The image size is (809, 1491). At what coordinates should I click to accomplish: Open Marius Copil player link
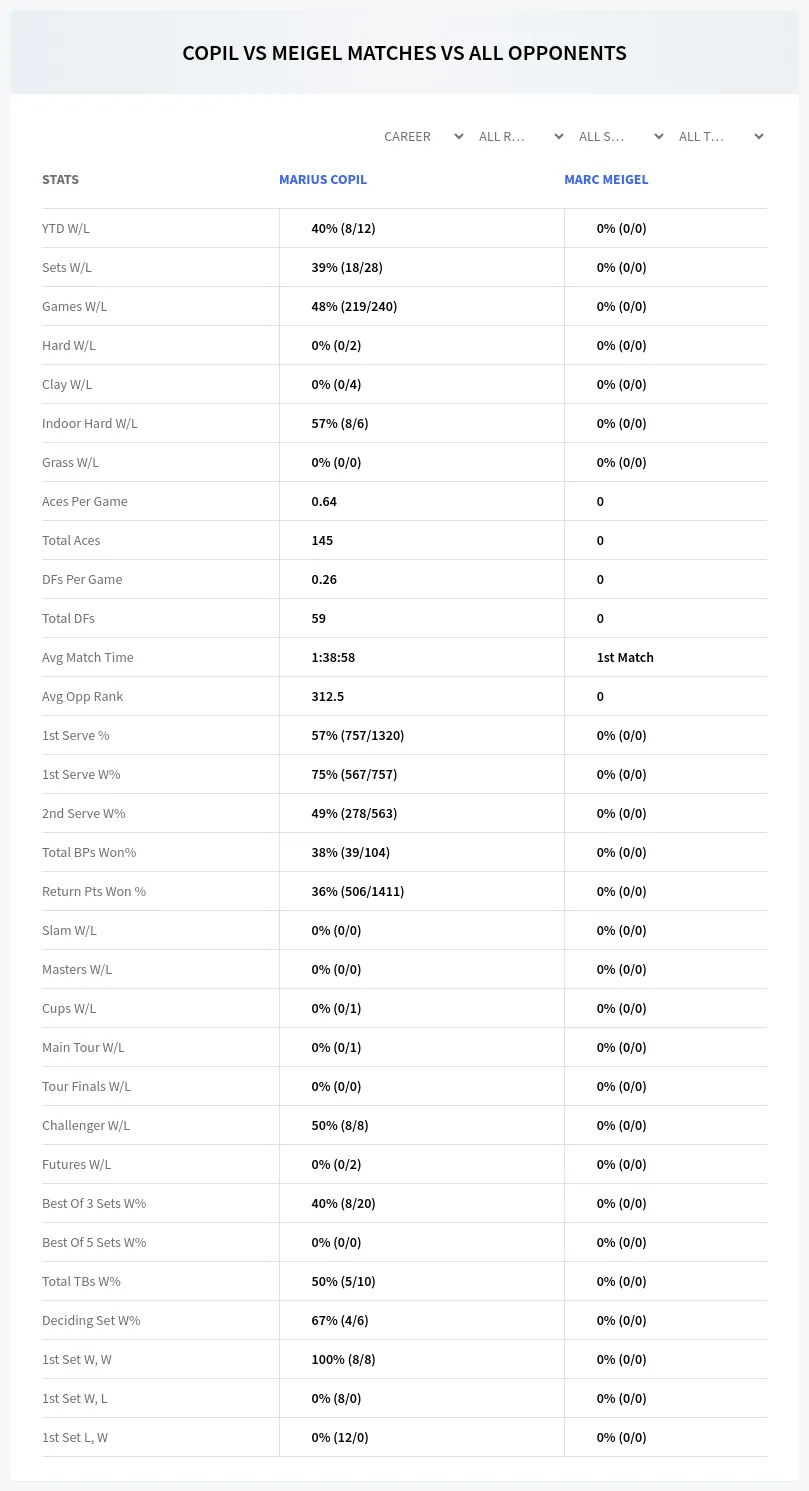tap(323, 180)
